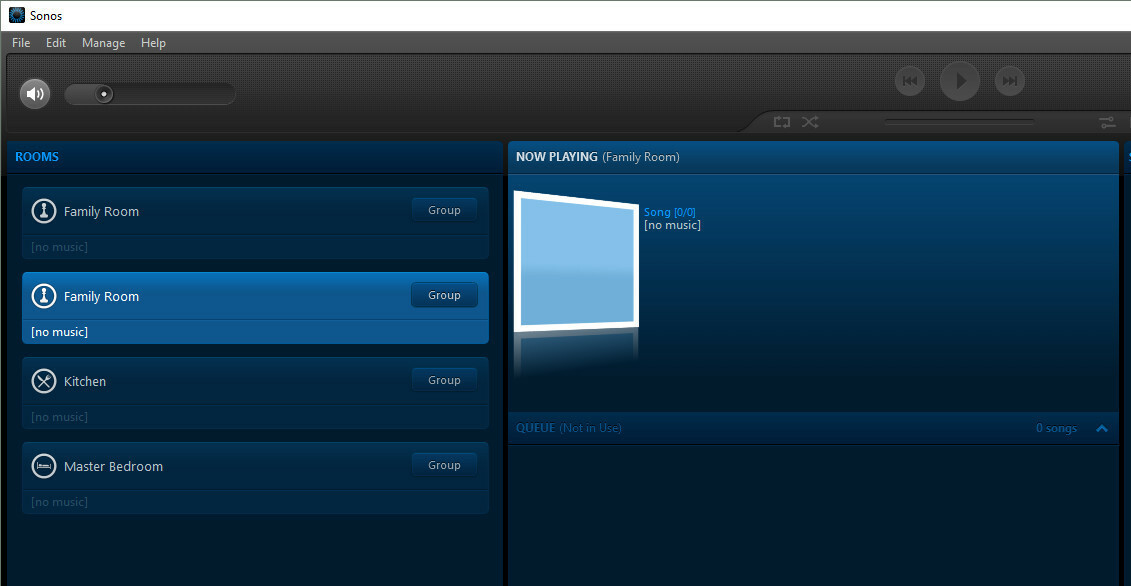
Task: Click the QUEUE (Not in Use) header
Action: pyautogui.click(x=568, y=428)
